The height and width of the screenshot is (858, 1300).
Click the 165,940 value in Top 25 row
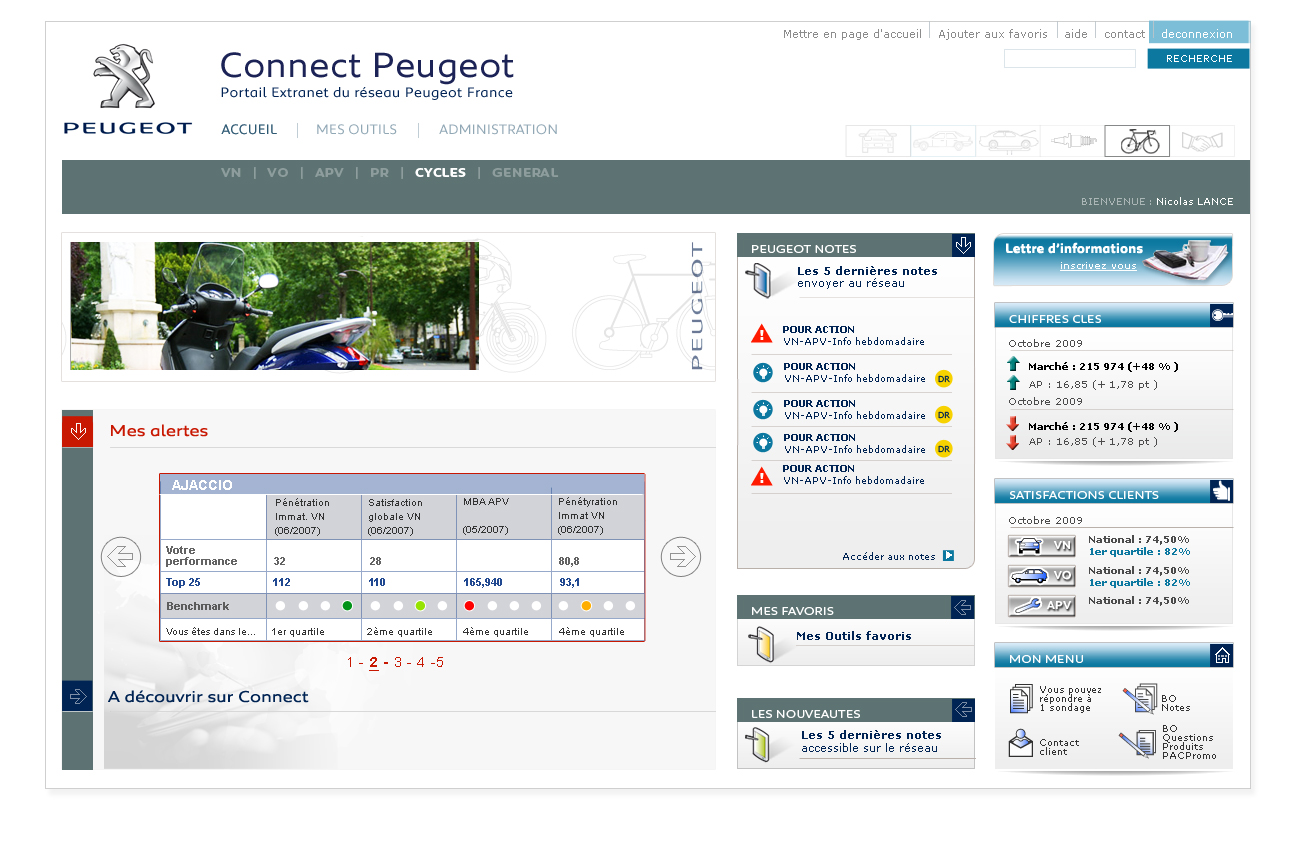pos(482,582)
